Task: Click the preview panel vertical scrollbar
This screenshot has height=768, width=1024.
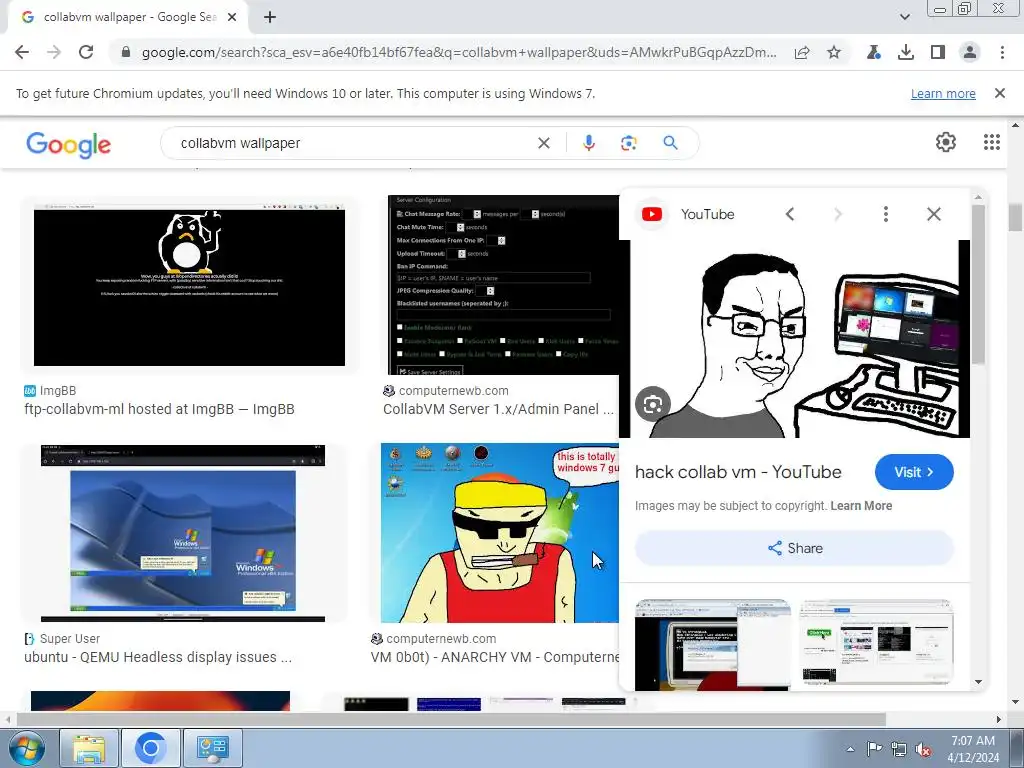Action: click(x=978, y=284)
